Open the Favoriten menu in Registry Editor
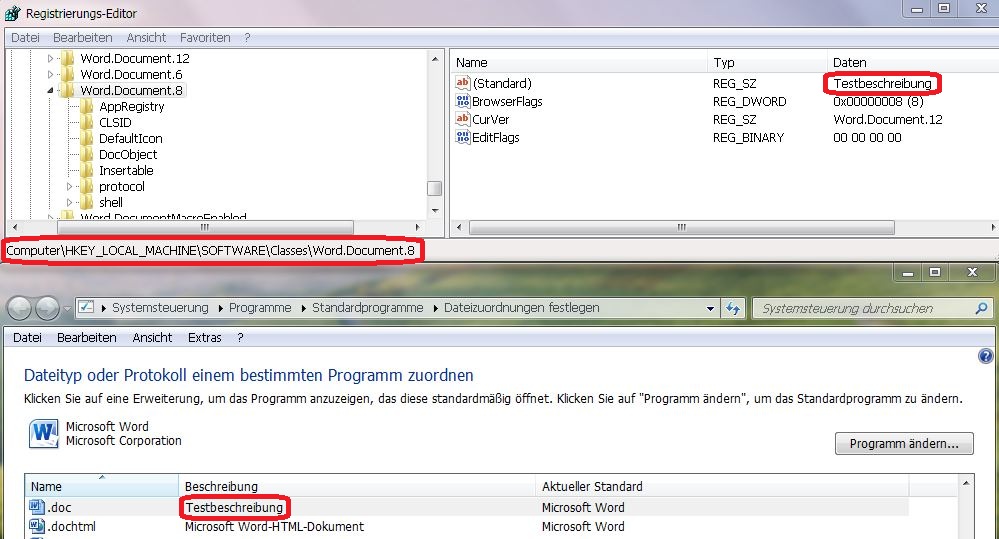999x539 pixels. (x=205, y=38)
